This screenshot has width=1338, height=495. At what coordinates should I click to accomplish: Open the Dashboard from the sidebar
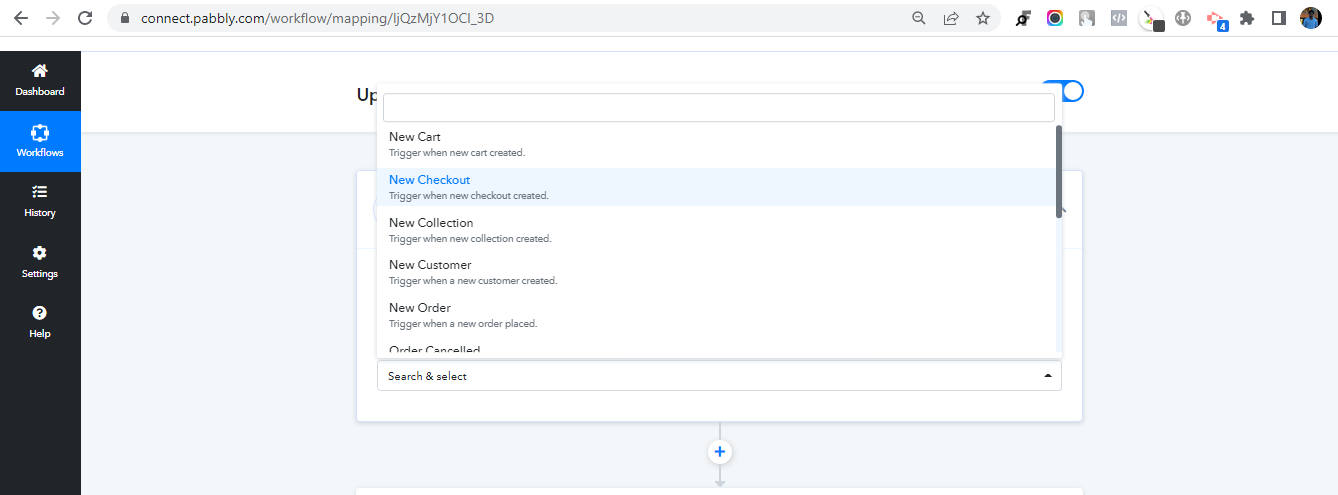click(x=40, y=81)
